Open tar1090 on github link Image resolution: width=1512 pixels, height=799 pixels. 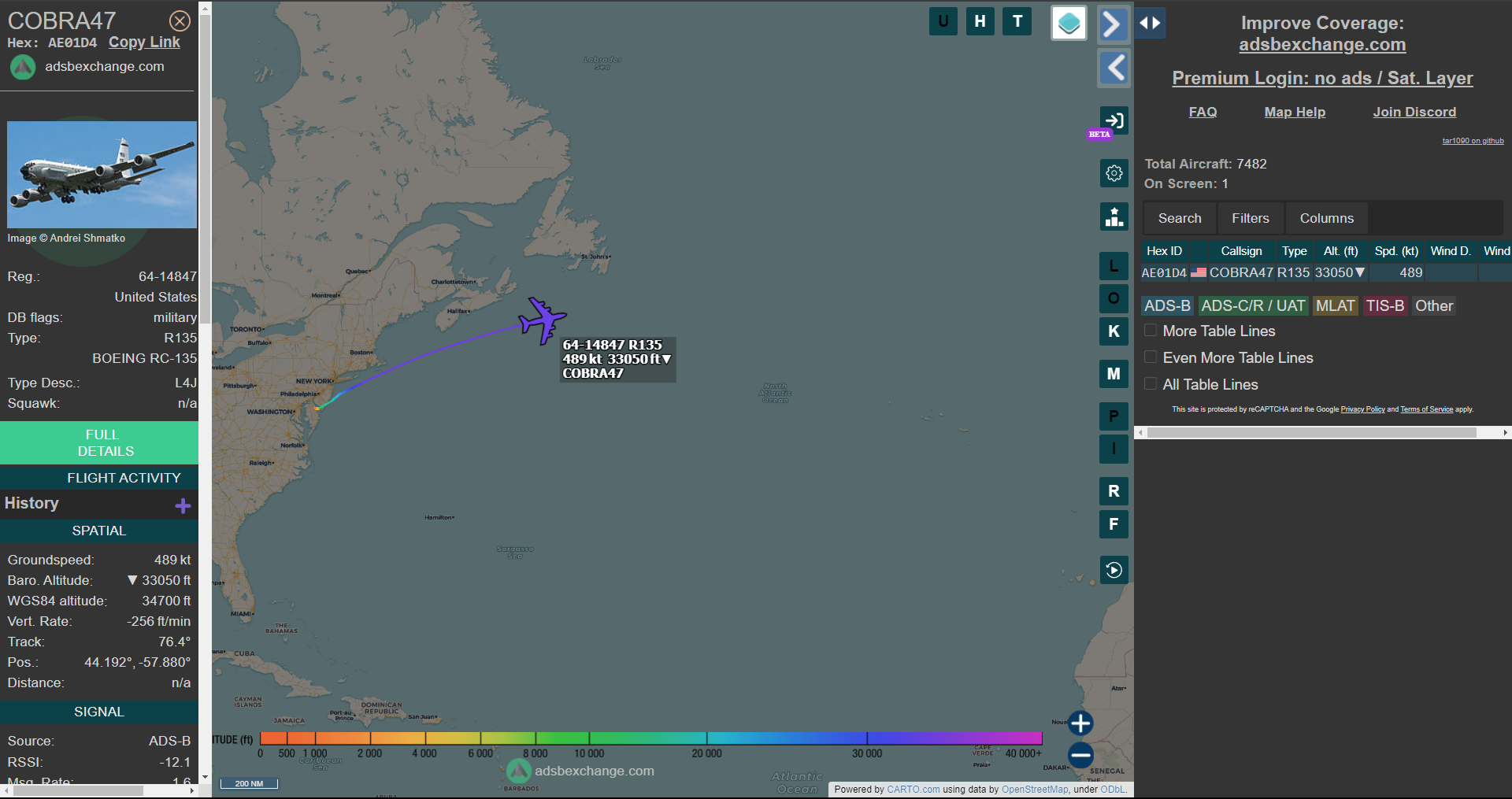(1473, 141)
